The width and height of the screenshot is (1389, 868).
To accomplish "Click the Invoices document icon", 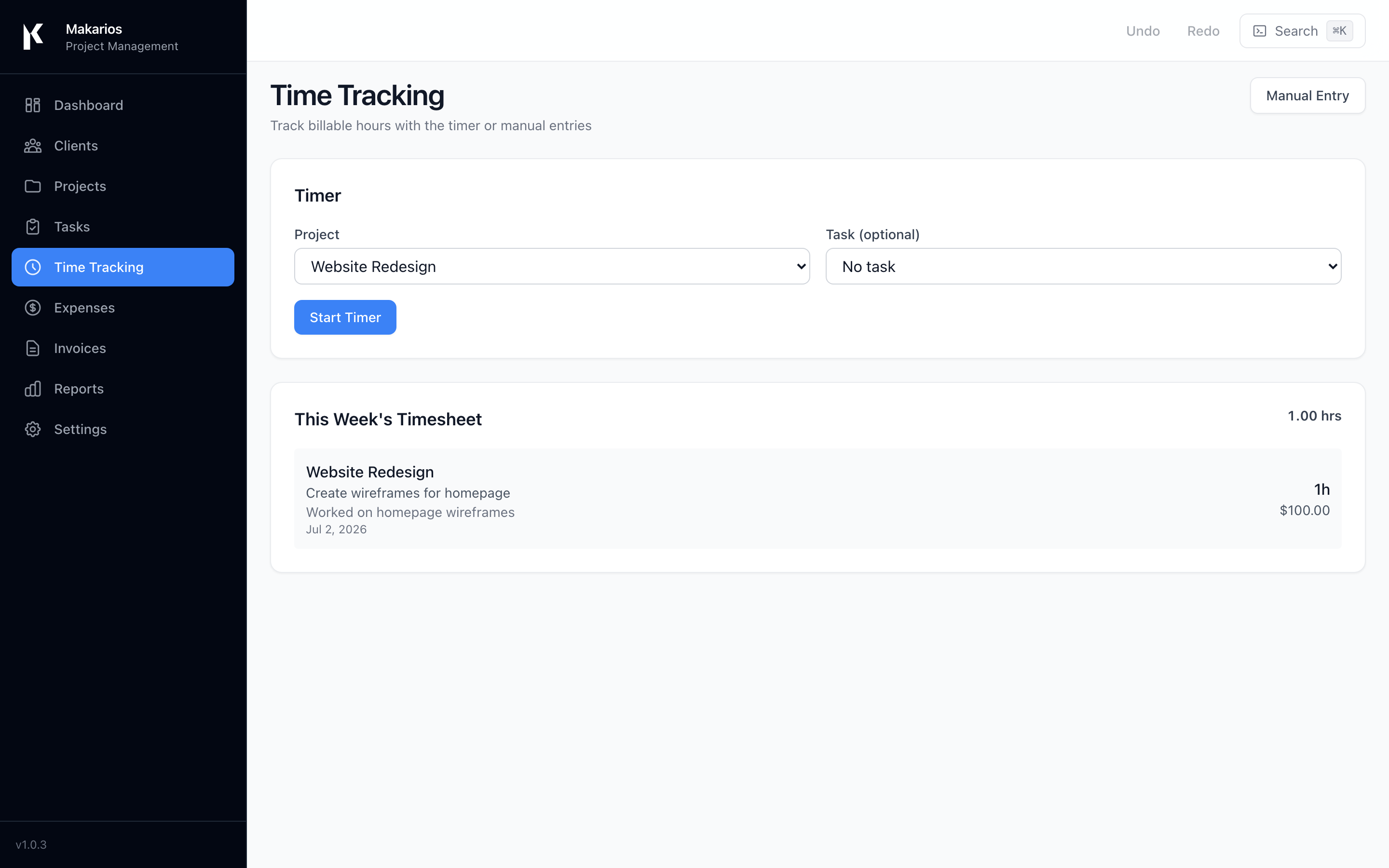I will [33, 349].
